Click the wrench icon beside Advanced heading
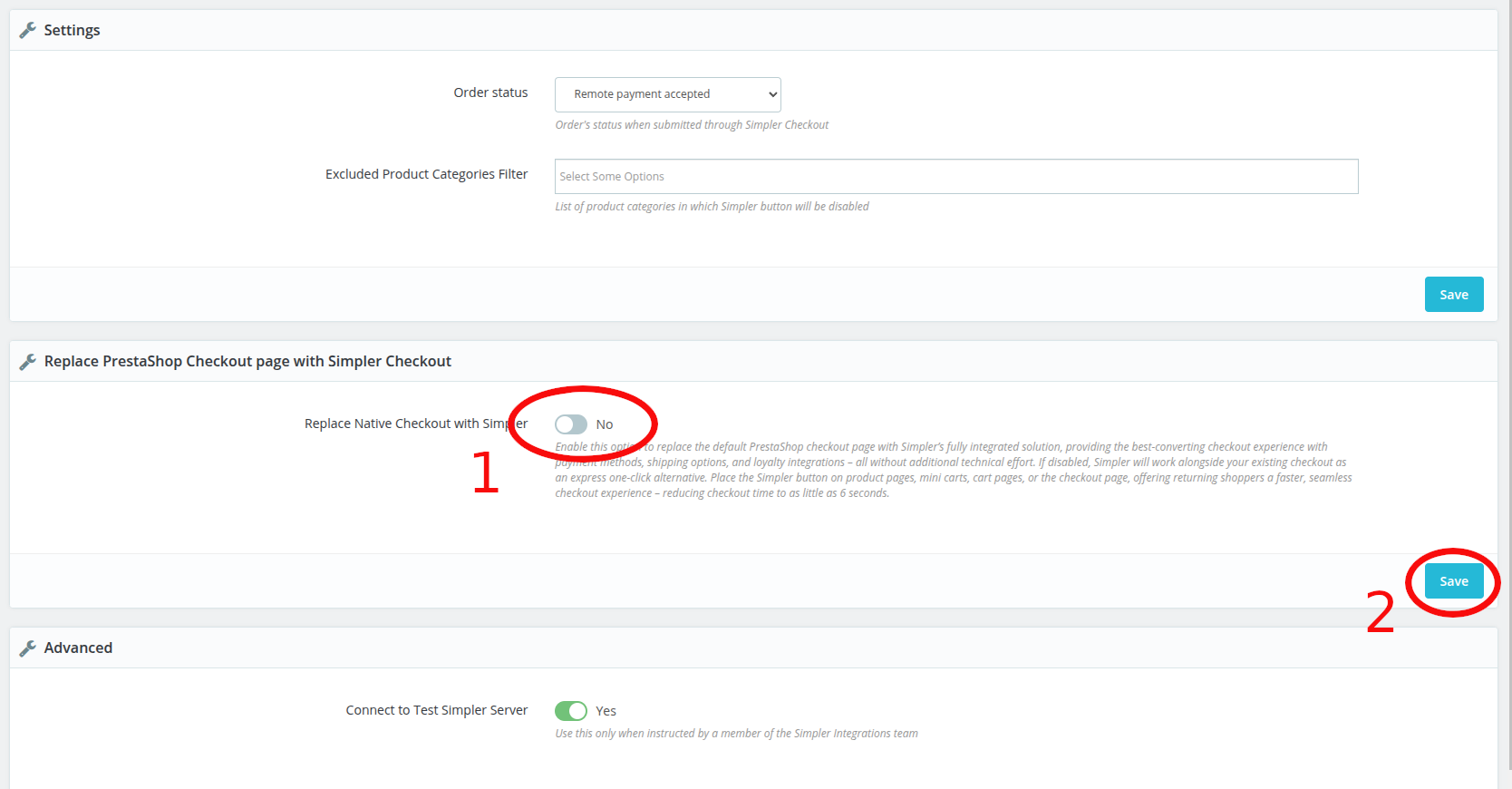 click(x=28, y=648)
